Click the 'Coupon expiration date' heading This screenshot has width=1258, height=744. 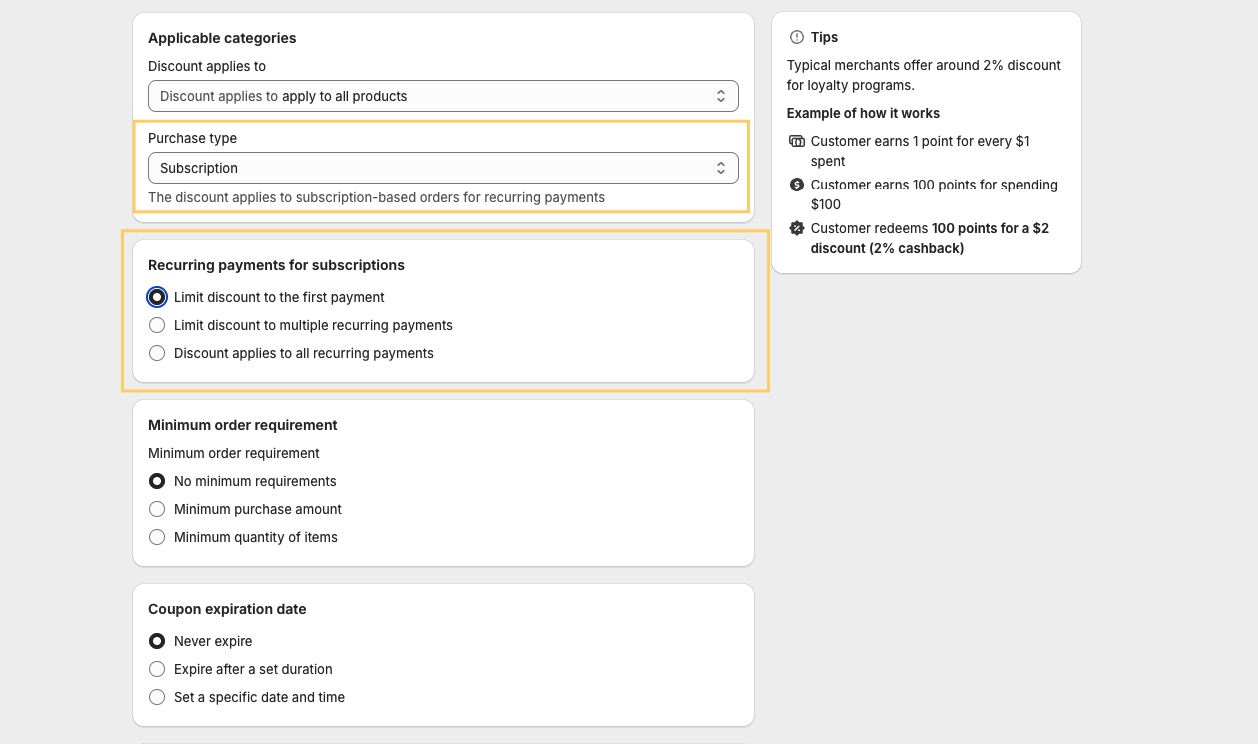tap(227, 609)
